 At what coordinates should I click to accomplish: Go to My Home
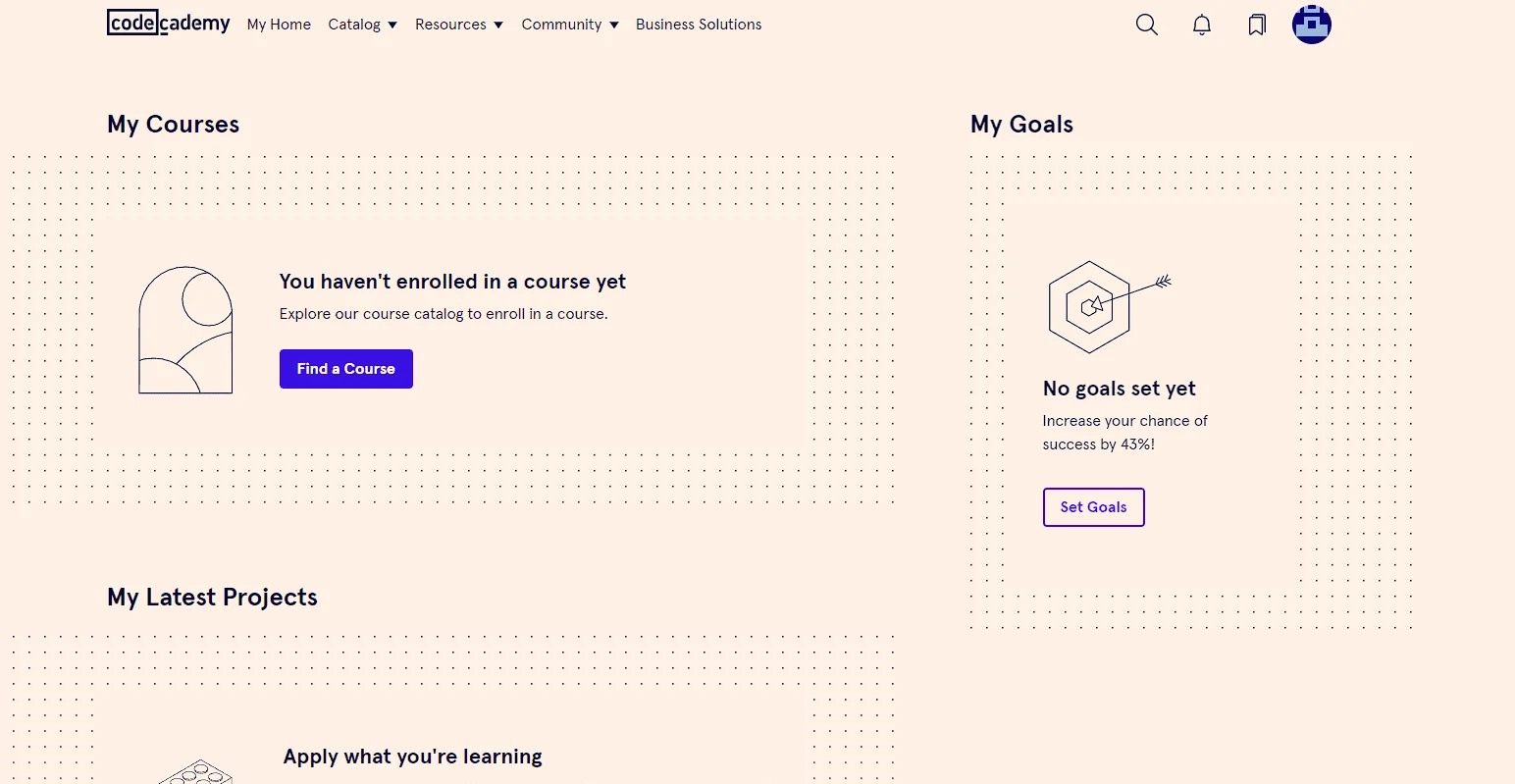pyautogui.click(x=279, y=25)
